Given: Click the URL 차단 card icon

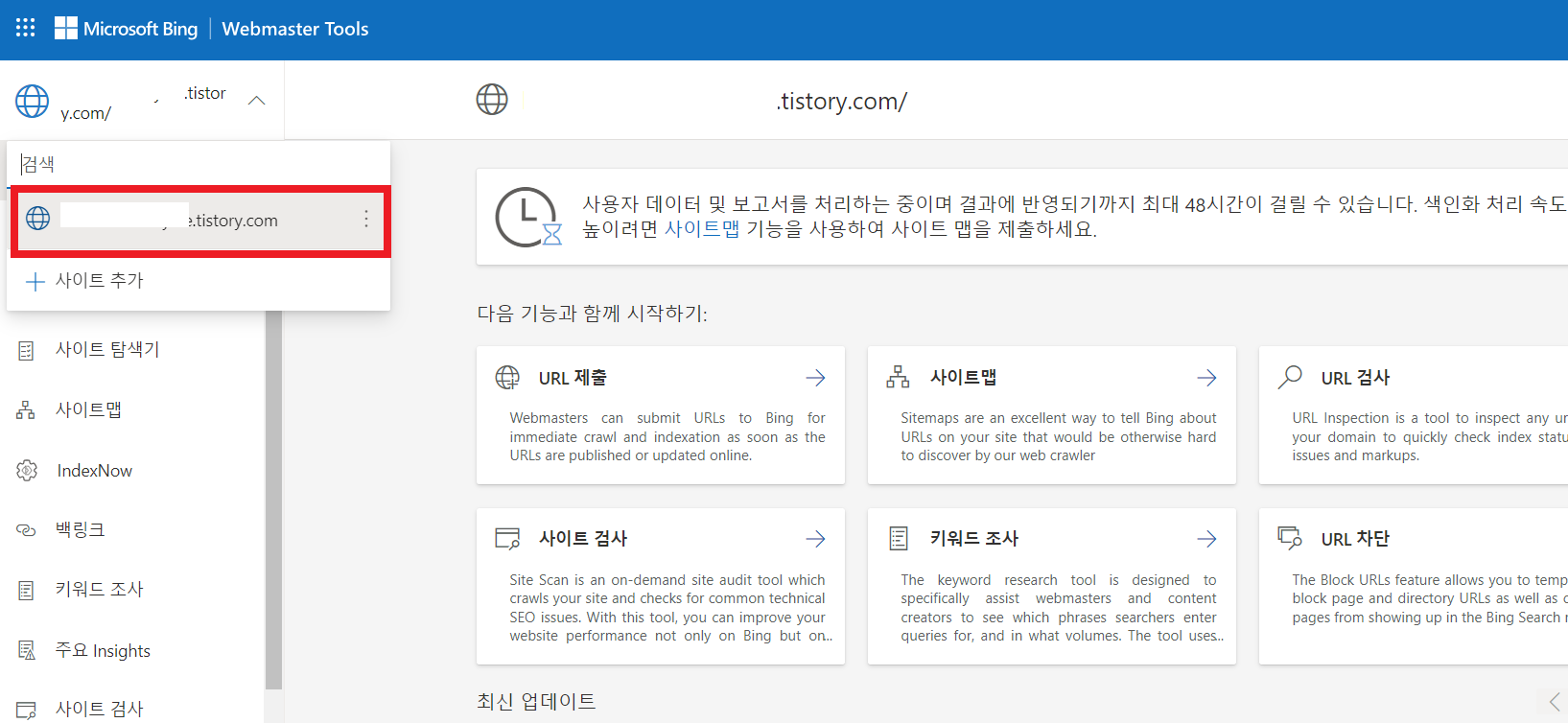Looking at the screenshot, I should pos(1290,538).
